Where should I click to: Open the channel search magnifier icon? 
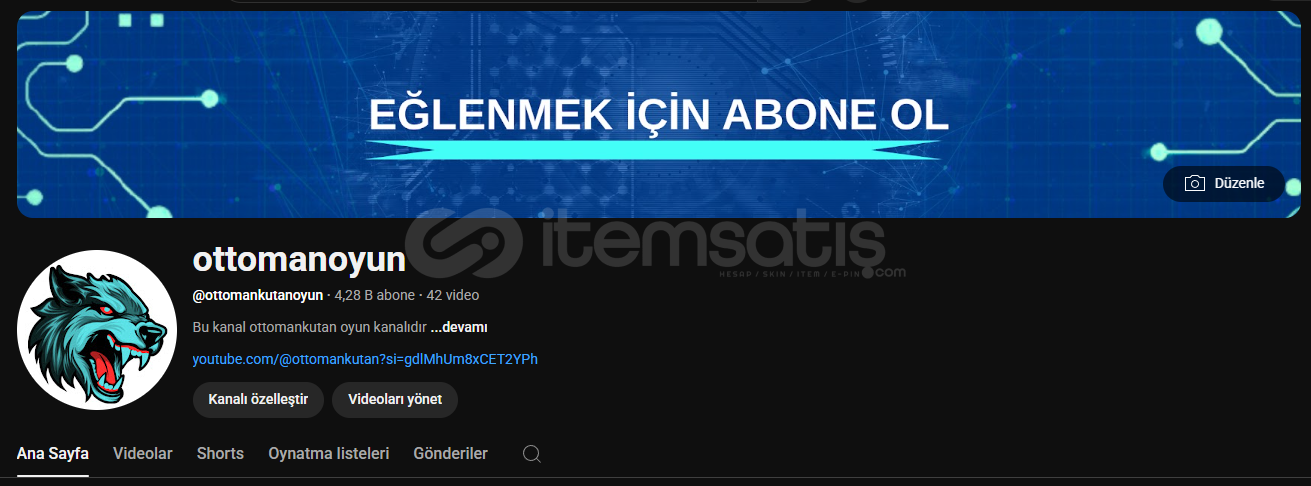coord(532,454)
